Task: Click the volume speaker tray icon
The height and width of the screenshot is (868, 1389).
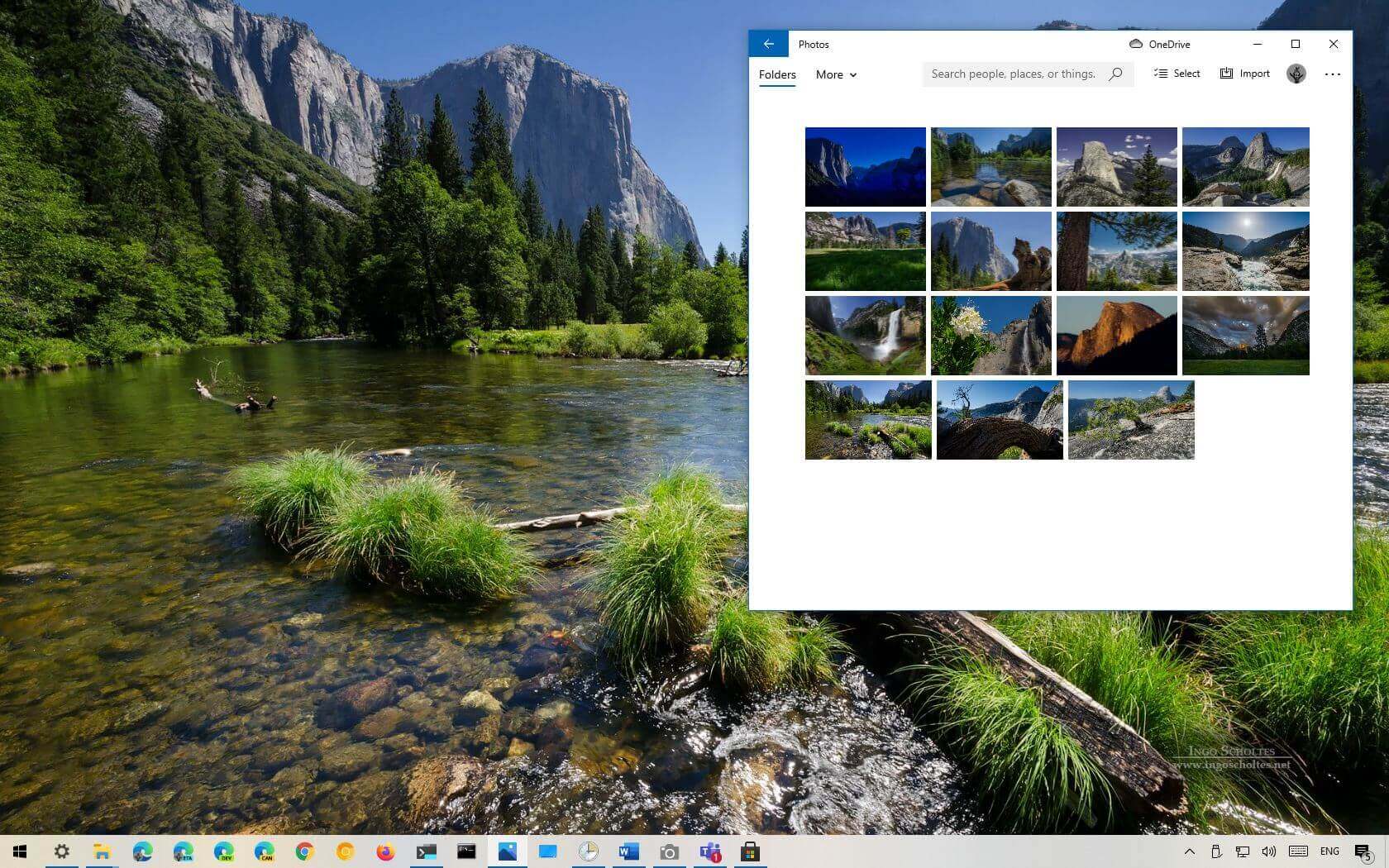Action: [x=1269, y=851]
